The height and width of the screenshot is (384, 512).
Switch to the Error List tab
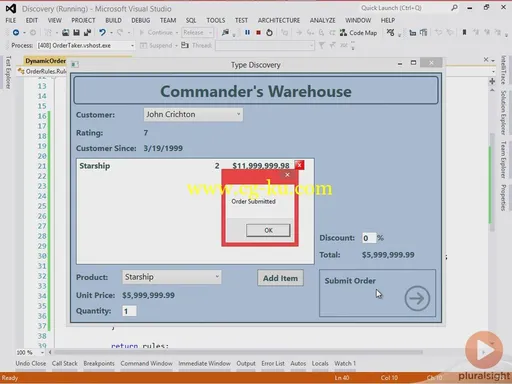273,363
